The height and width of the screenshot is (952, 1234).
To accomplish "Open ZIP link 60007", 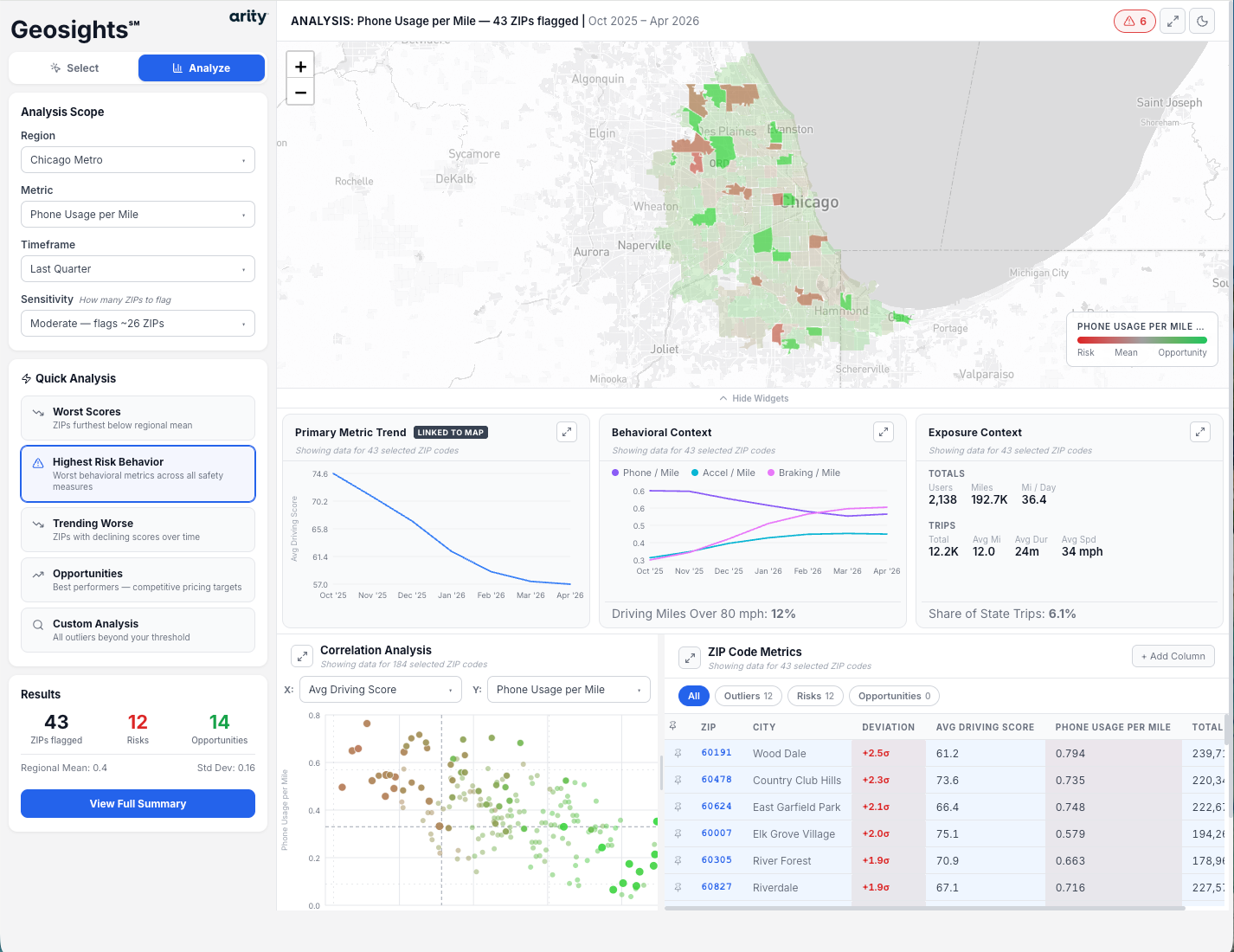I will click(717, 833).
